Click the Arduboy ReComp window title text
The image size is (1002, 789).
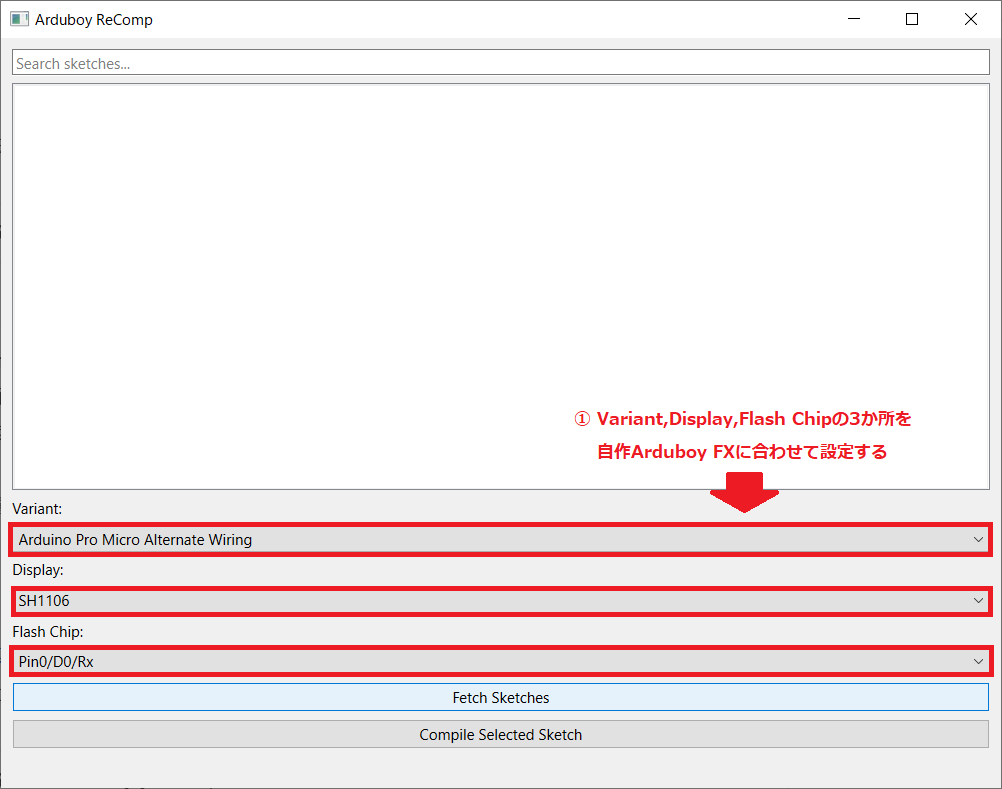tap(94, 19)
